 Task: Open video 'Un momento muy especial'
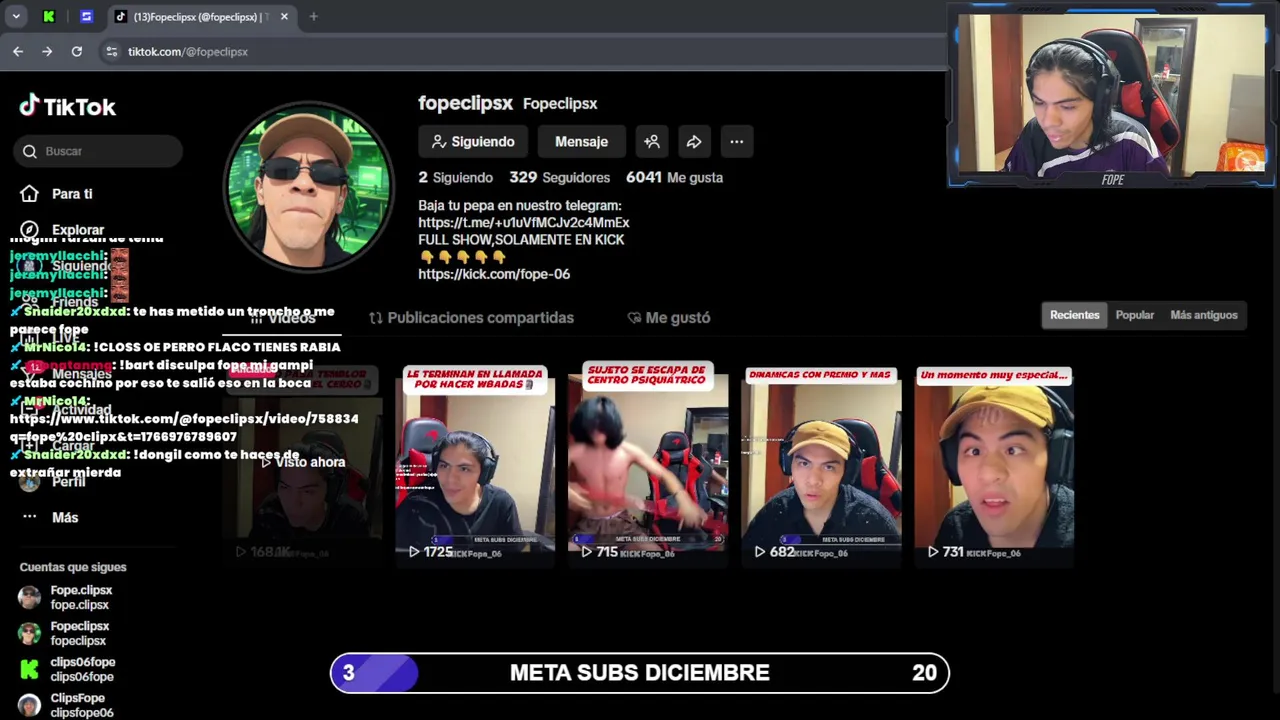tap(994, 463)
